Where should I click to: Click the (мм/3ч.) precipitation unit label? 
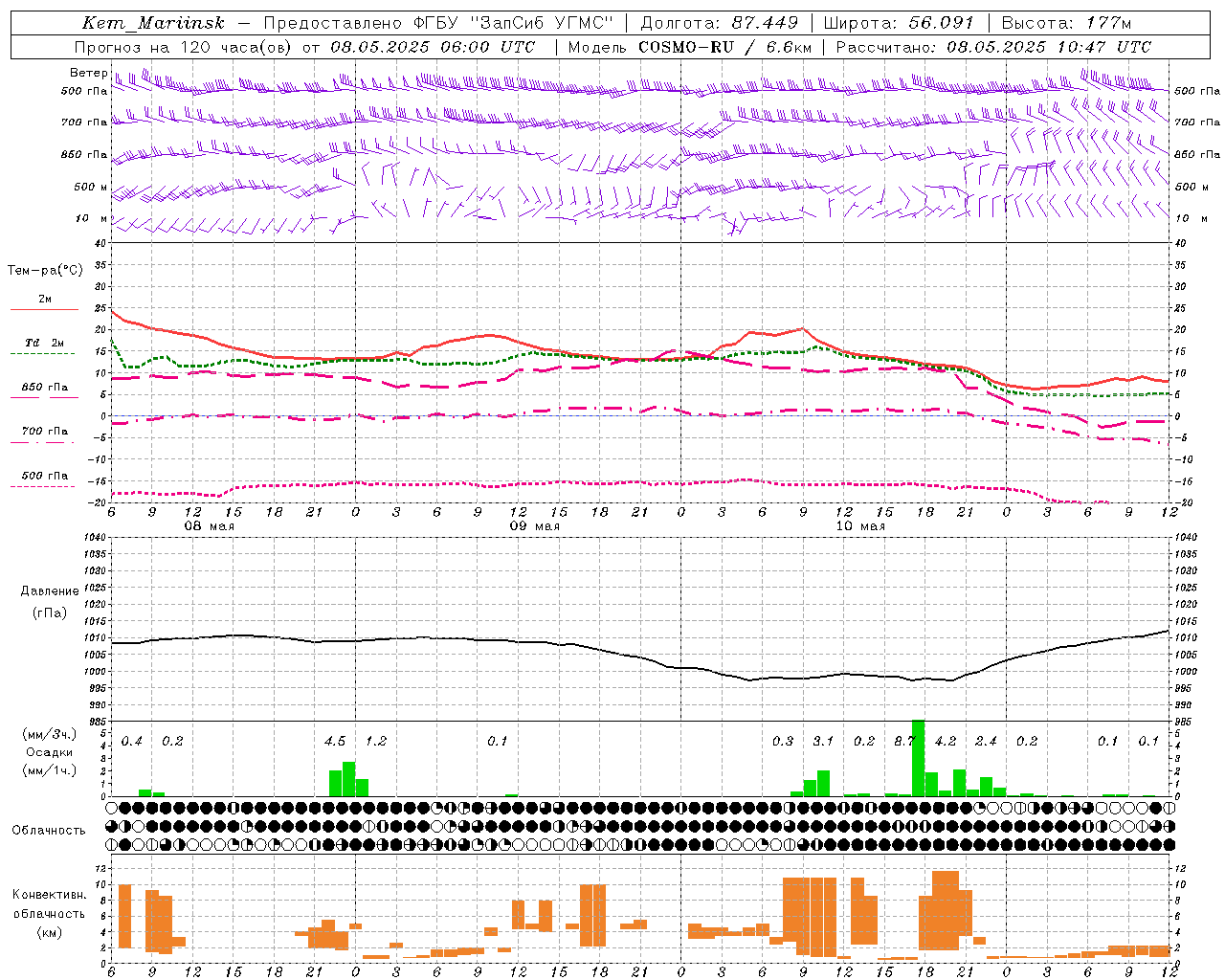click(50, 734)
